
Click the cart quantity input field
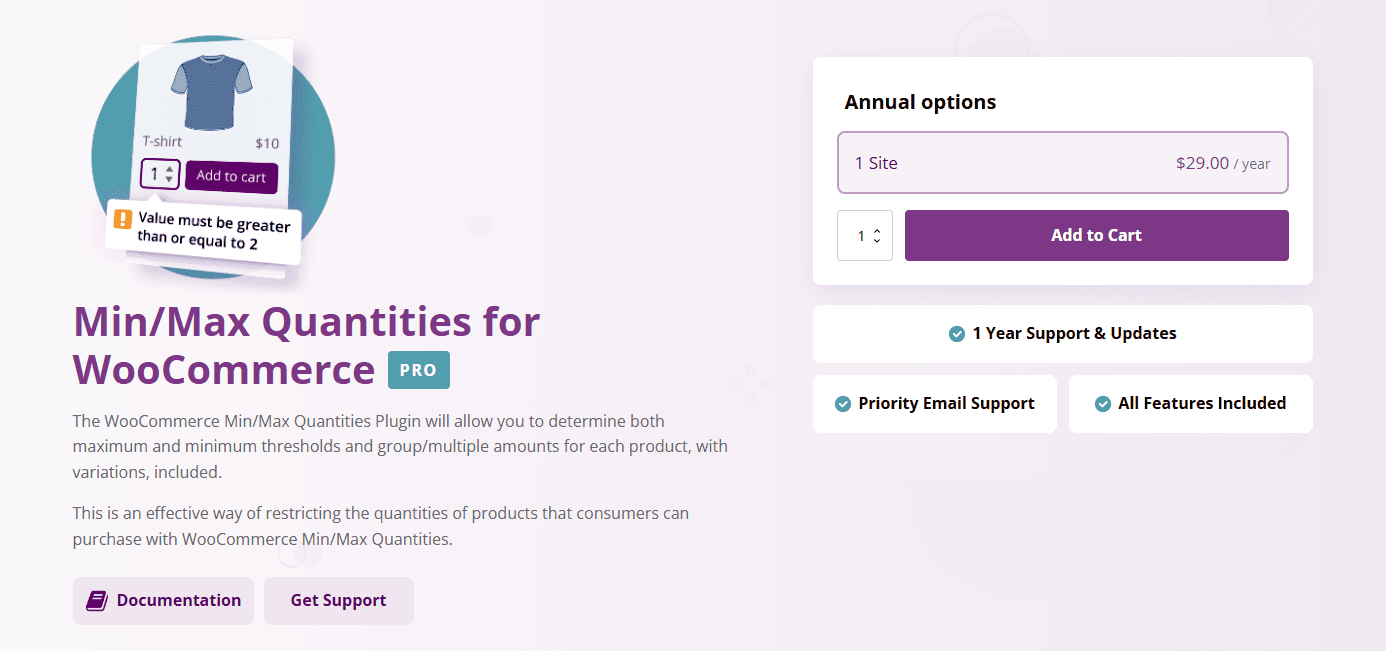859,236
